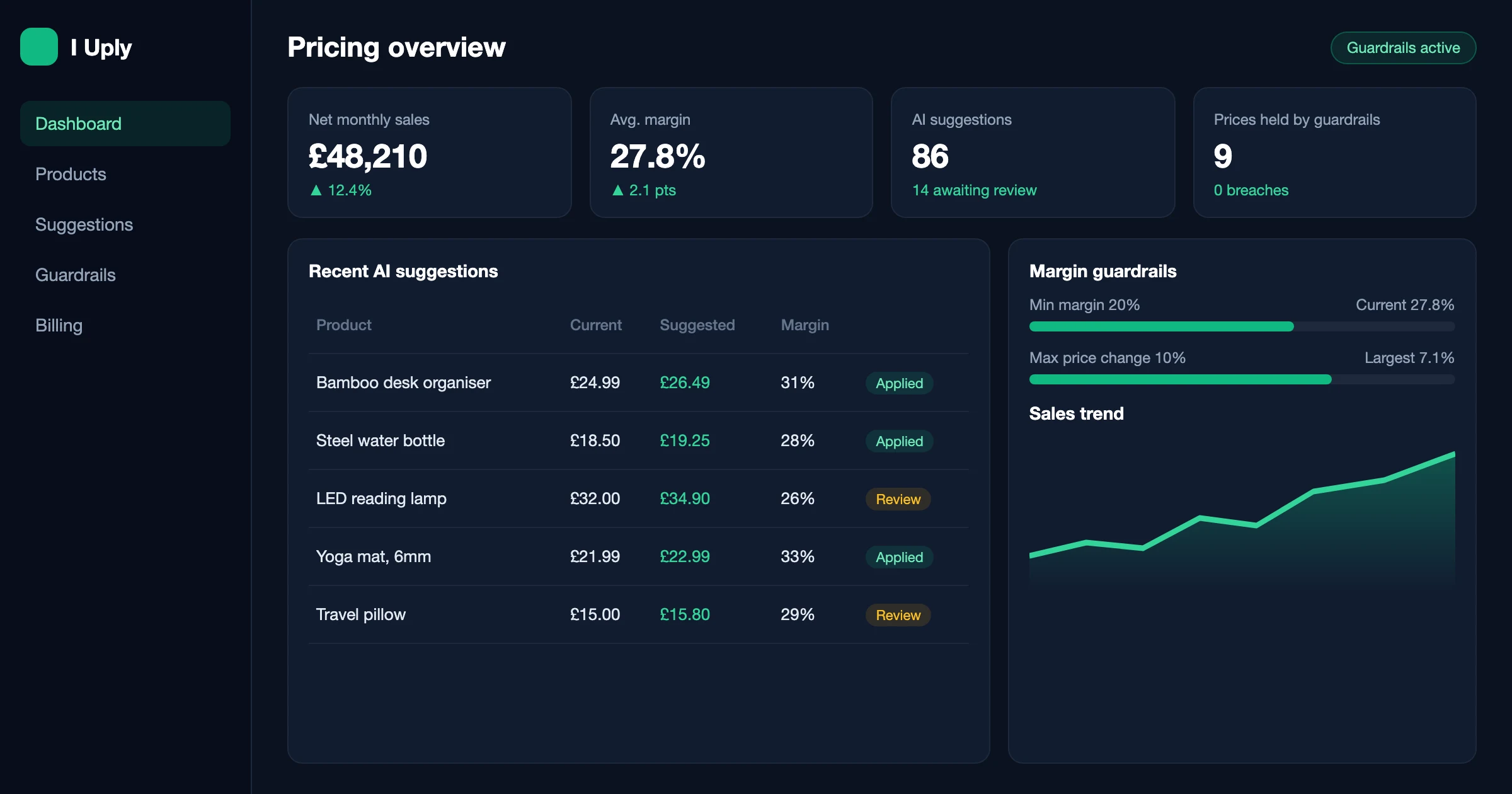This screenshot has height=794, width=1512.
Task: Click the 86 AI suggestions figure
Action: pyautogui.click(x=930, y=156)
